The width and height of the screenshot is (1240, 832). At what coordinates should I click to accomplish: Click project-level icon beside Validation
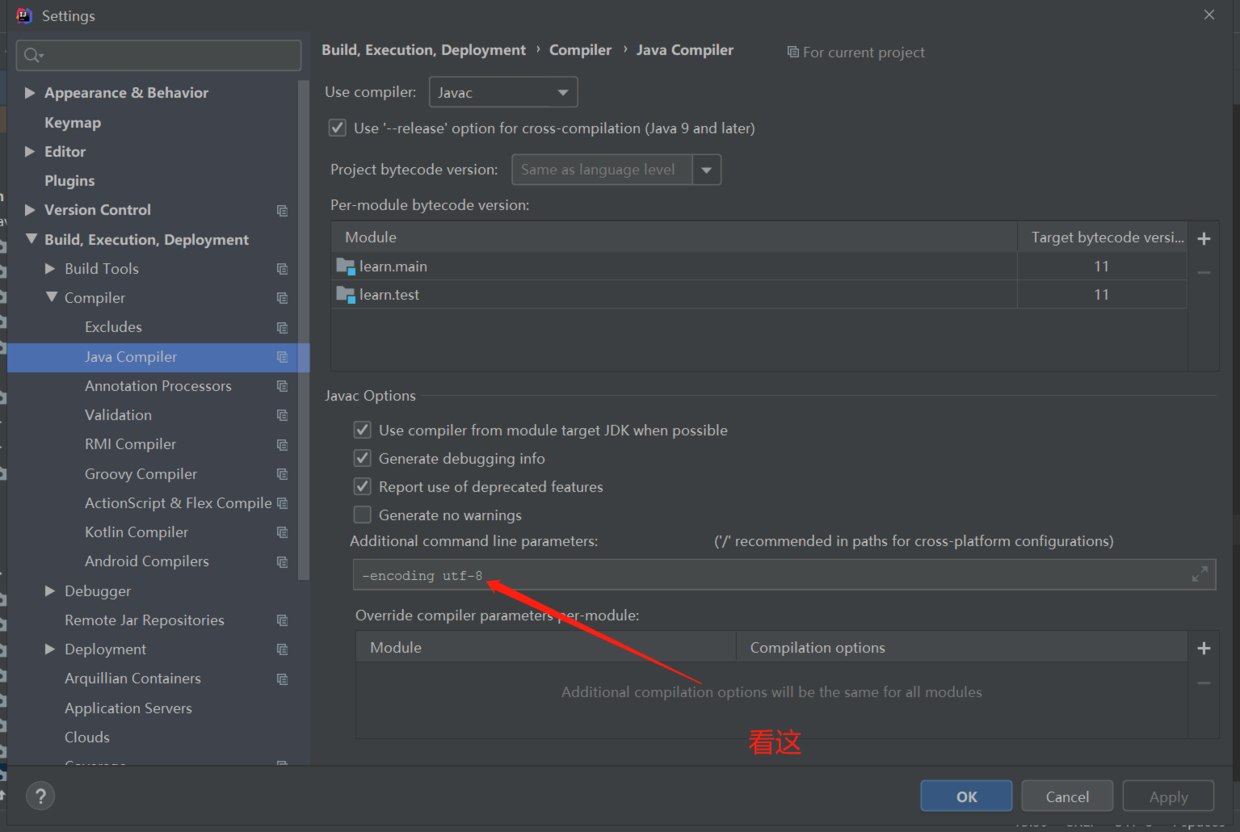tap(282, 415)
